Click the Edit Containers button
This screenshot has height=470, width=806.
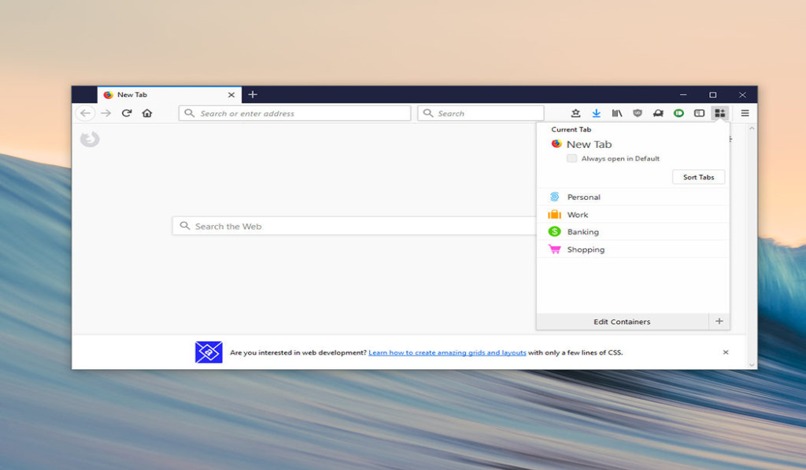coord(622,322)
